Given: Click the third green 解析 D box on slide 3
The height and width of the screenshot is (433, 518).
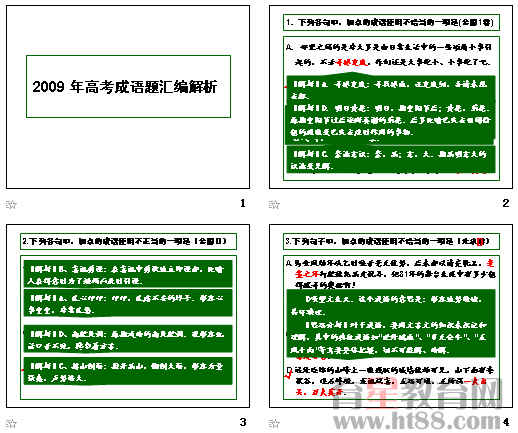Looking at the screenshot, I should coord(128,339).
